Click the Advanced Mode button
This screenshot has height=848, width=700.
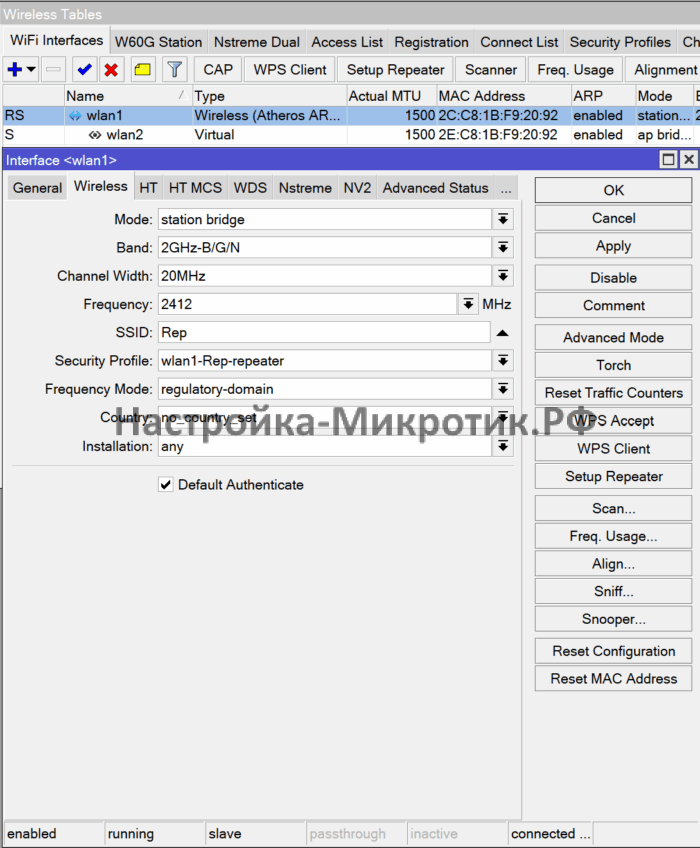tap(613, 337)
